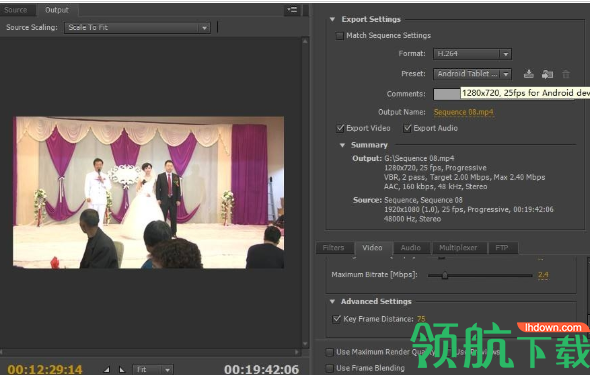
Task: Click the Delete Preset trash icon
Action: tap(566, 74)
